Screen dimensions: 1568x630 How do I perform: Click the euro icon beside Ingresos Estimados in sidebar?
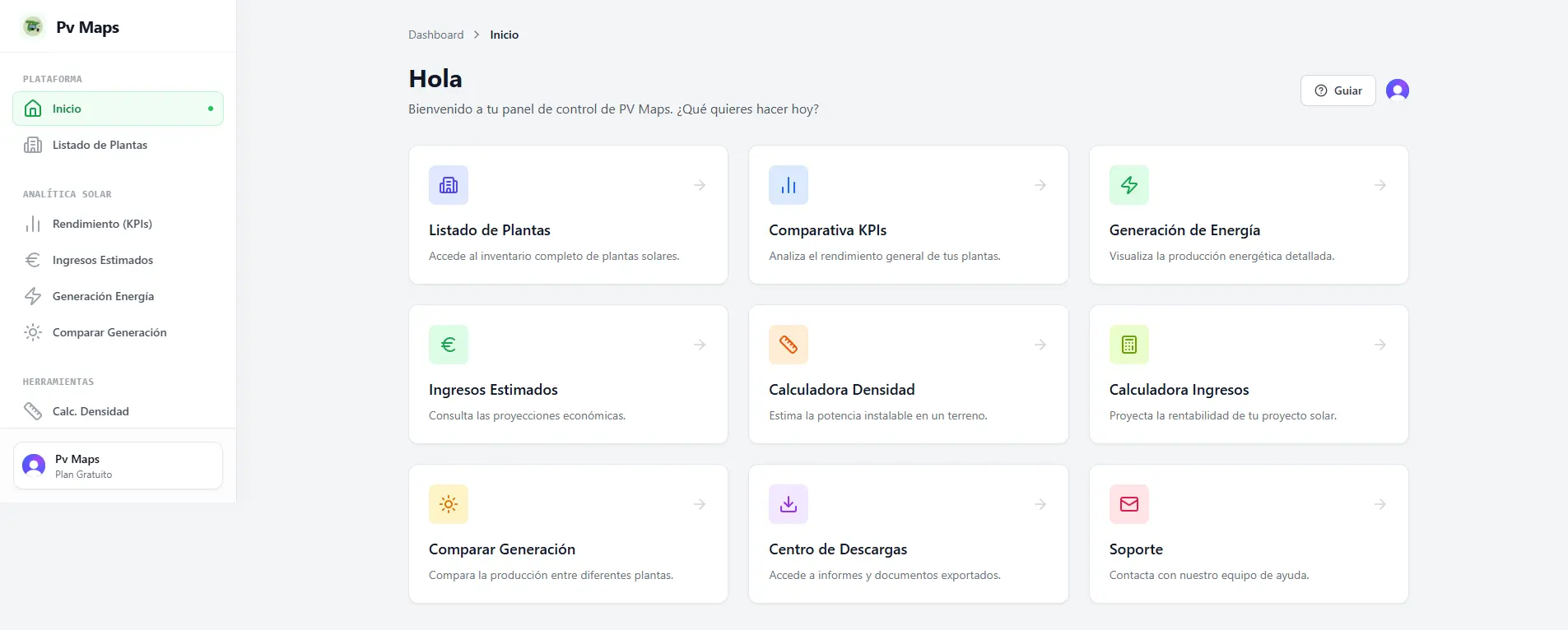(x=33, y=260)
